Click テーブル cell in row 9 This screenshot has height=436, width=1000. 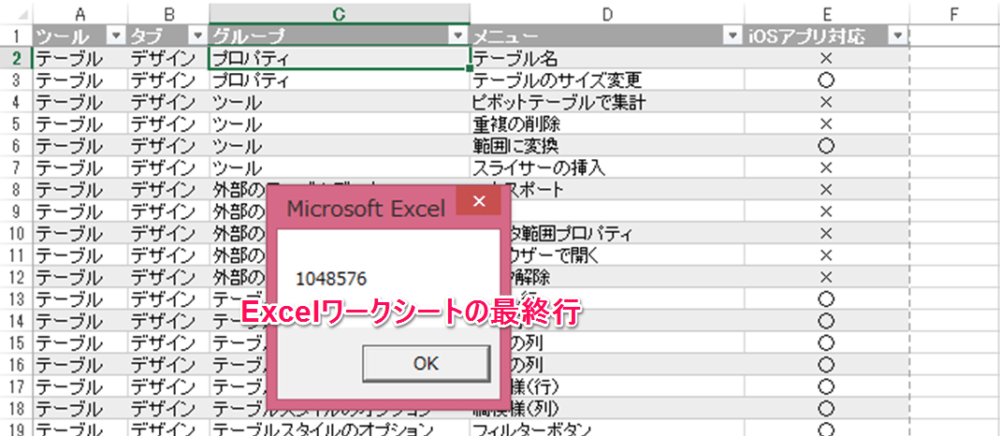click(79, 211)
